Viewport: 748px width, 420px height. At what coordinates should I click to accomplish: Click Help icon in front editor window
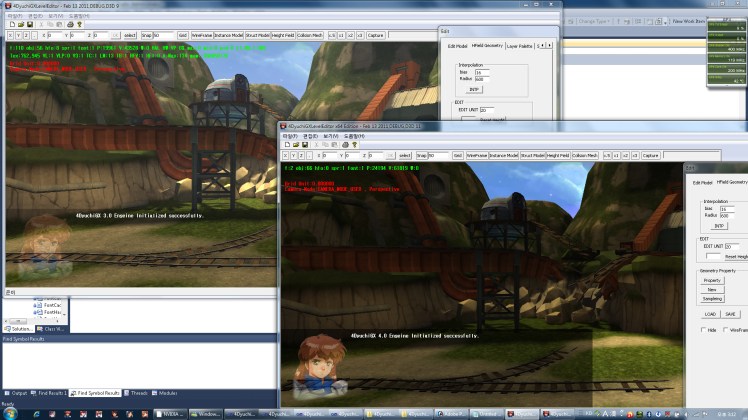pyautogui.click(x=354, y=145)
